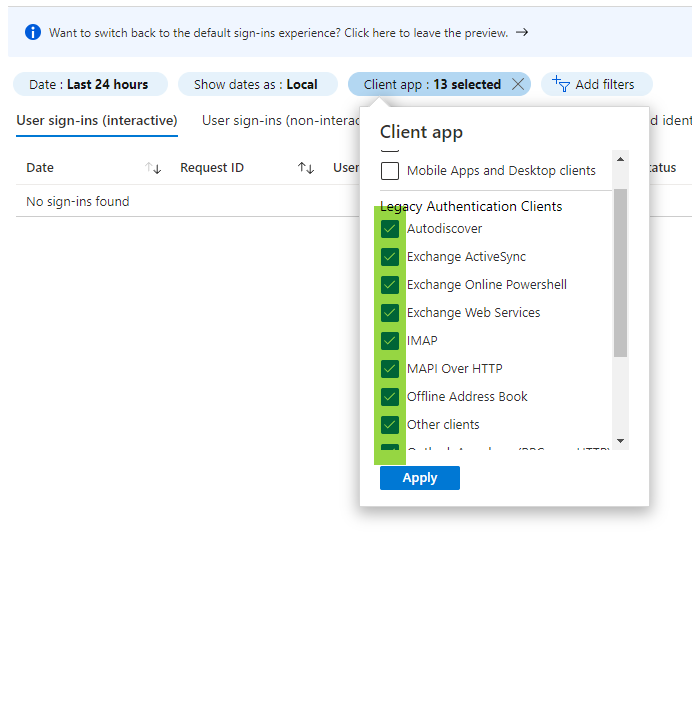Click arrow to leave the preview
Viewport: 692px width, 708px height.
tap(522, 32)
